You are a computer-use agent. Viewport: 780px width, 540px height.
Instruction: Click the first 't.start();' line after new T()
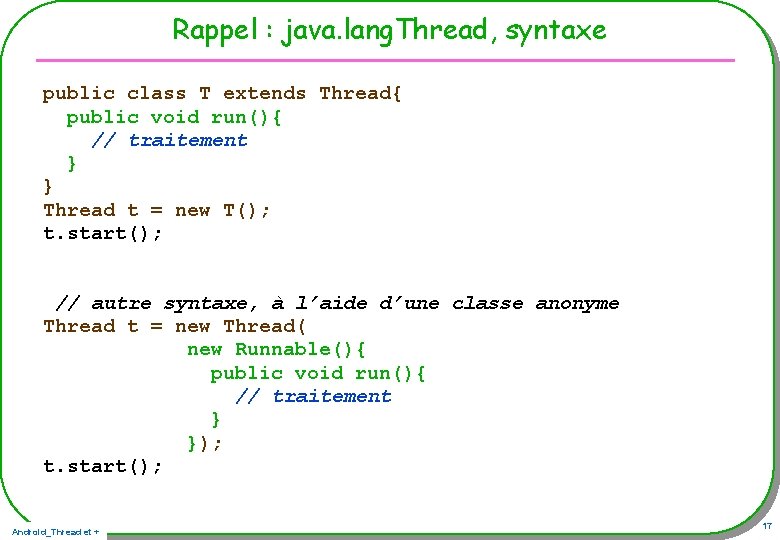point(102,233)
